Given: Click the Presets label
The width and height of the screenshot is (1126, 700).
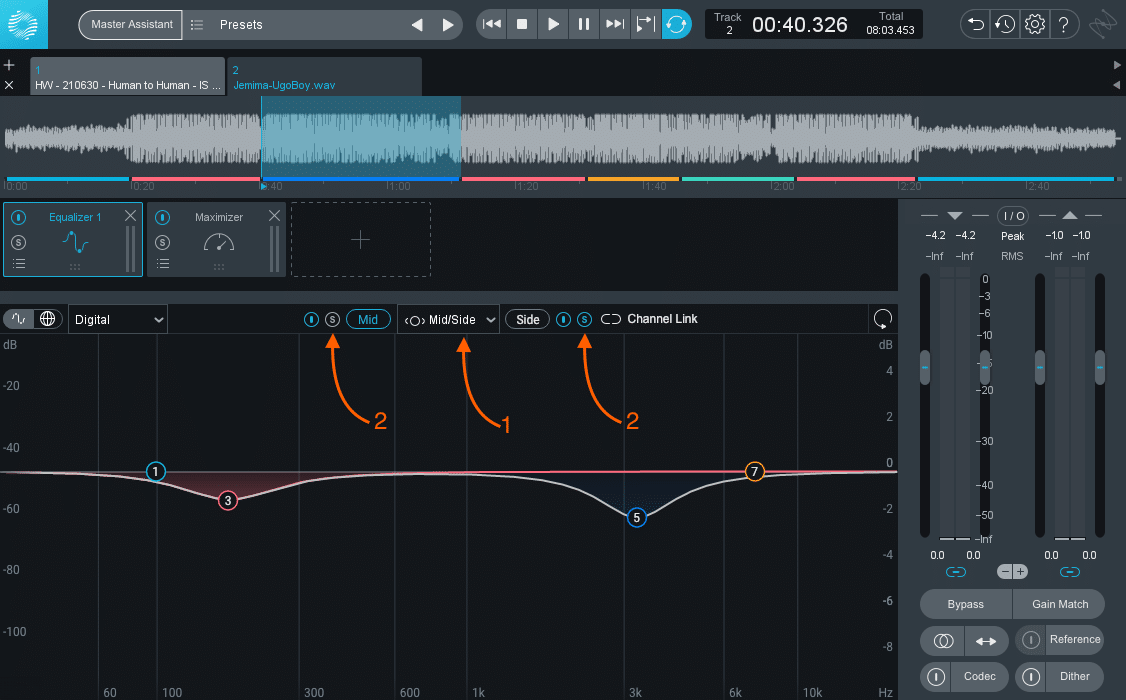Looking at the screenshot, I should (241, 24).
